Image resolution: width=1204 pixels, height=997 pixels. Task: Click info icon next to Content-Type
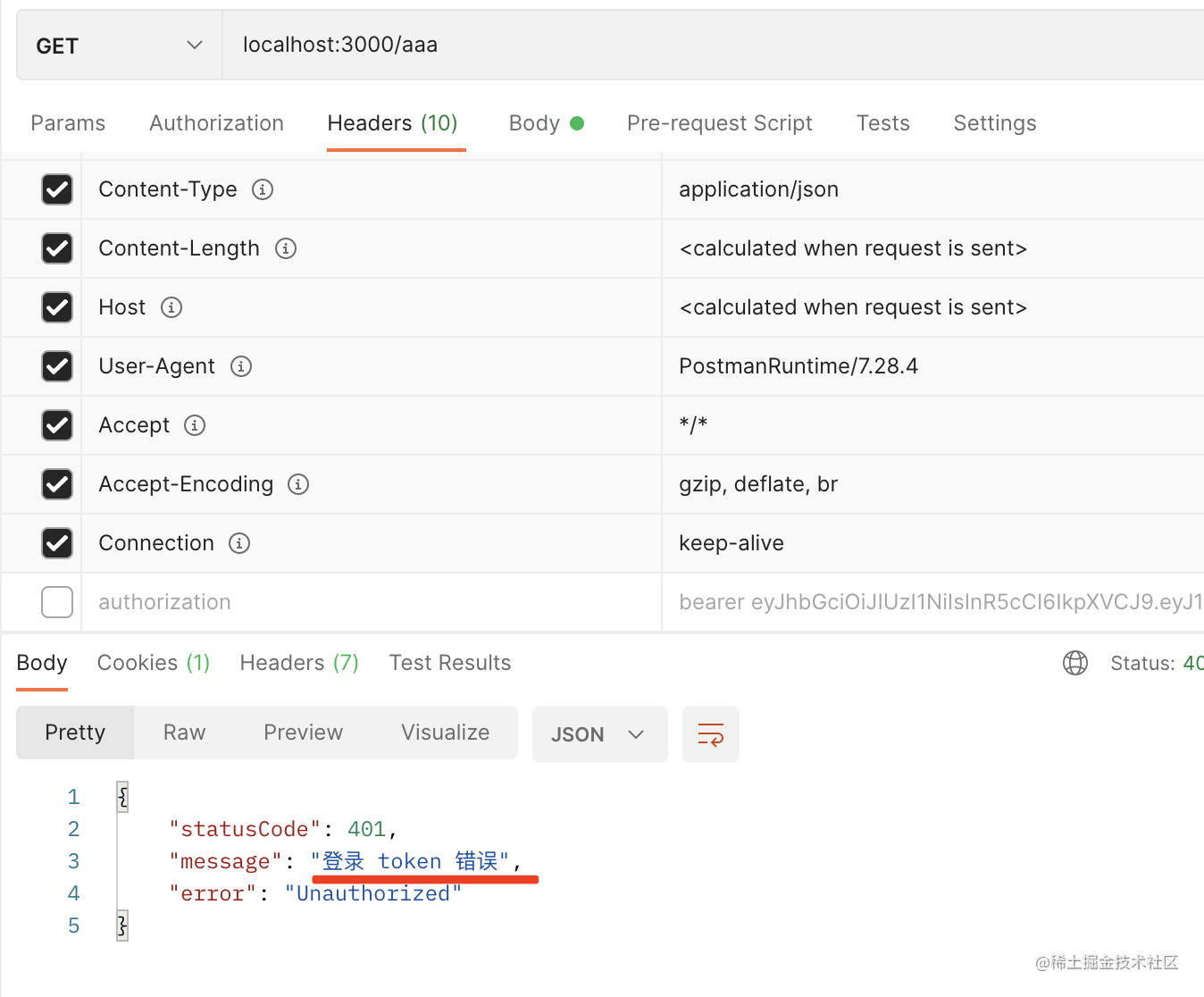click(x=263, y=189)
